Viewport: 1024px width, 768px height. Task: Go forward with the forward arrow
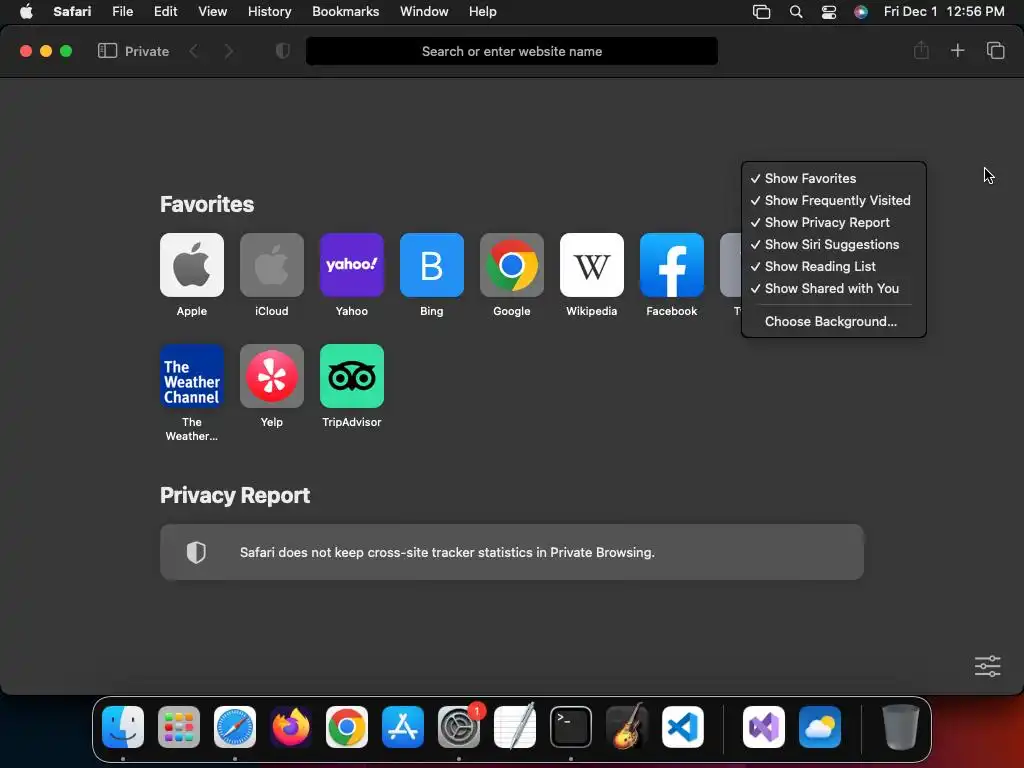[x=228, y=51]
